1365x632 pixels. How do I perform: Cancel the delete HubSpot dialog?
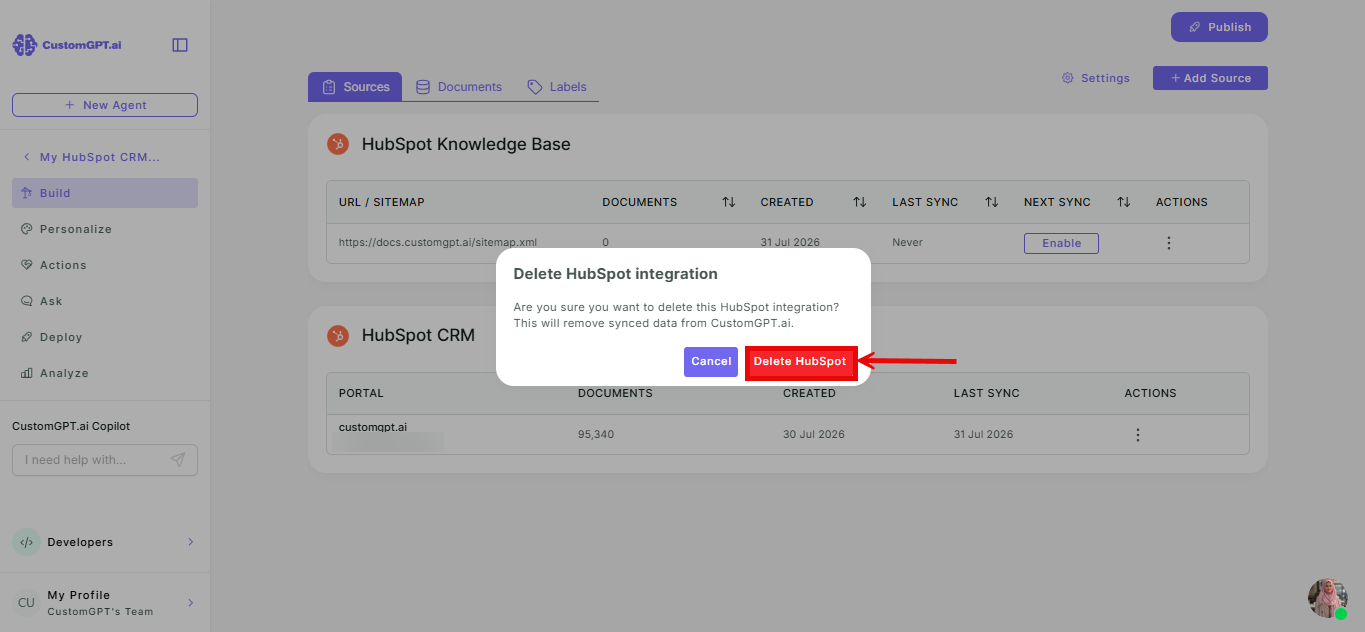[x=711, y=362]
